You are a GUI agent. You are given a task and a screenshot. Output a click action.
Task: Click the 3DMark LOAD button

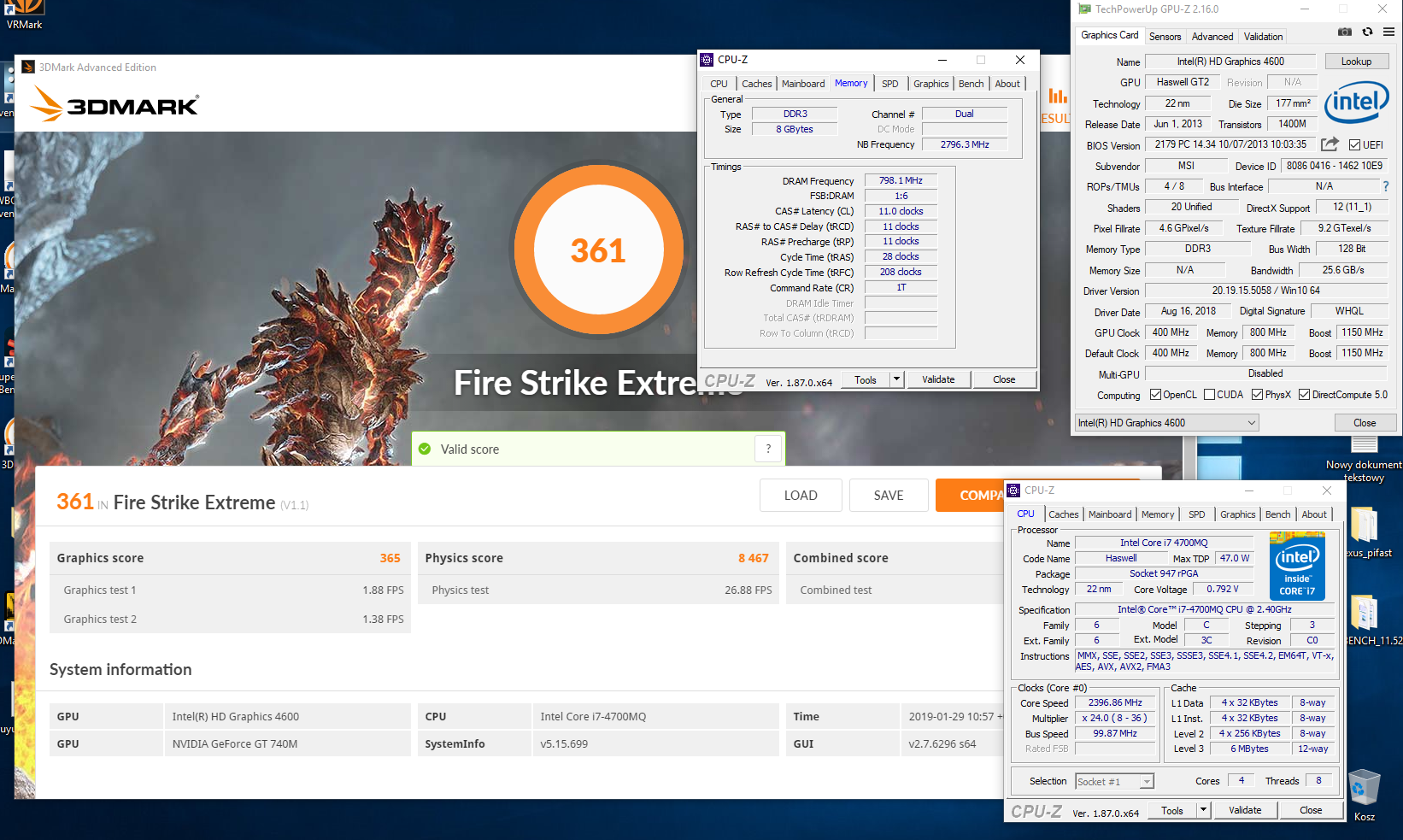coord(801,495)
